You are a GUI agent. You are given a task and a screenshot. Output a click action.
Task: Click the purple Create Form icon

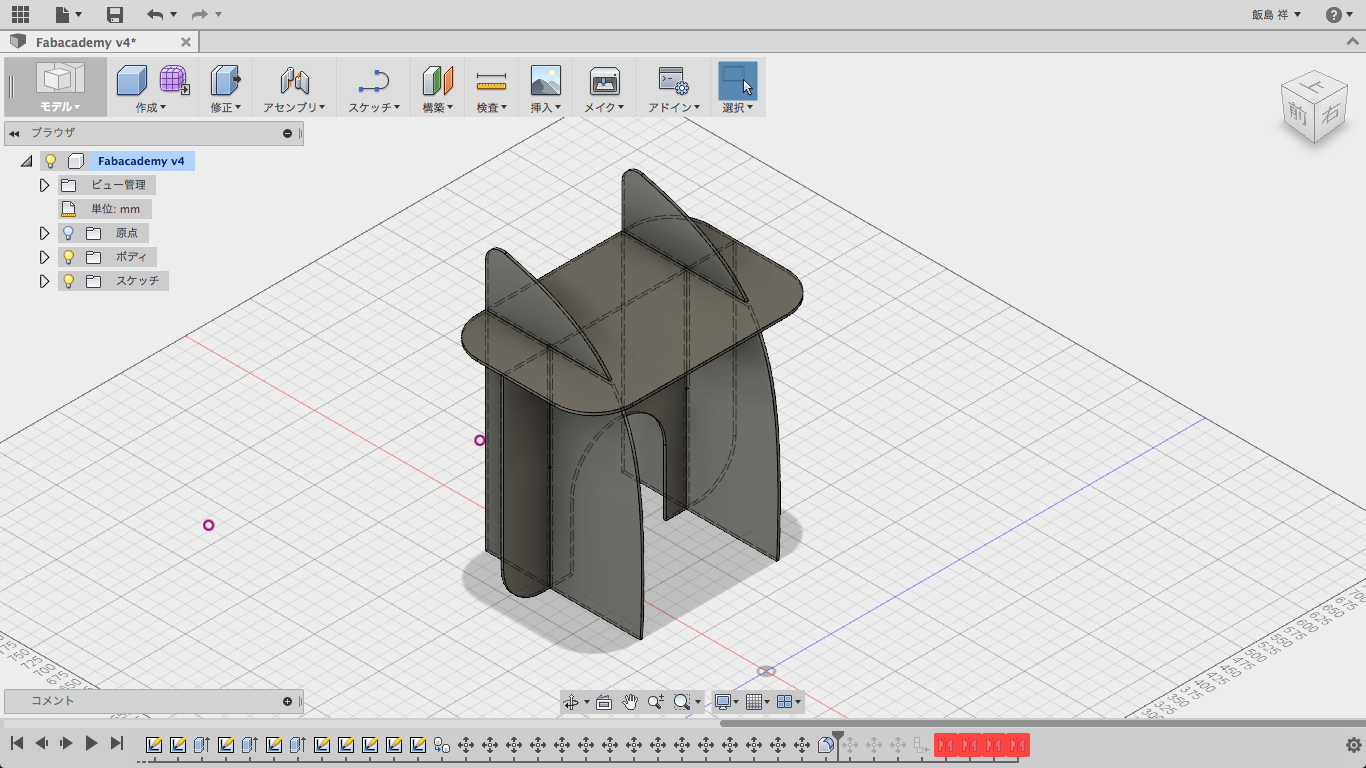click(x=174, y=80)
